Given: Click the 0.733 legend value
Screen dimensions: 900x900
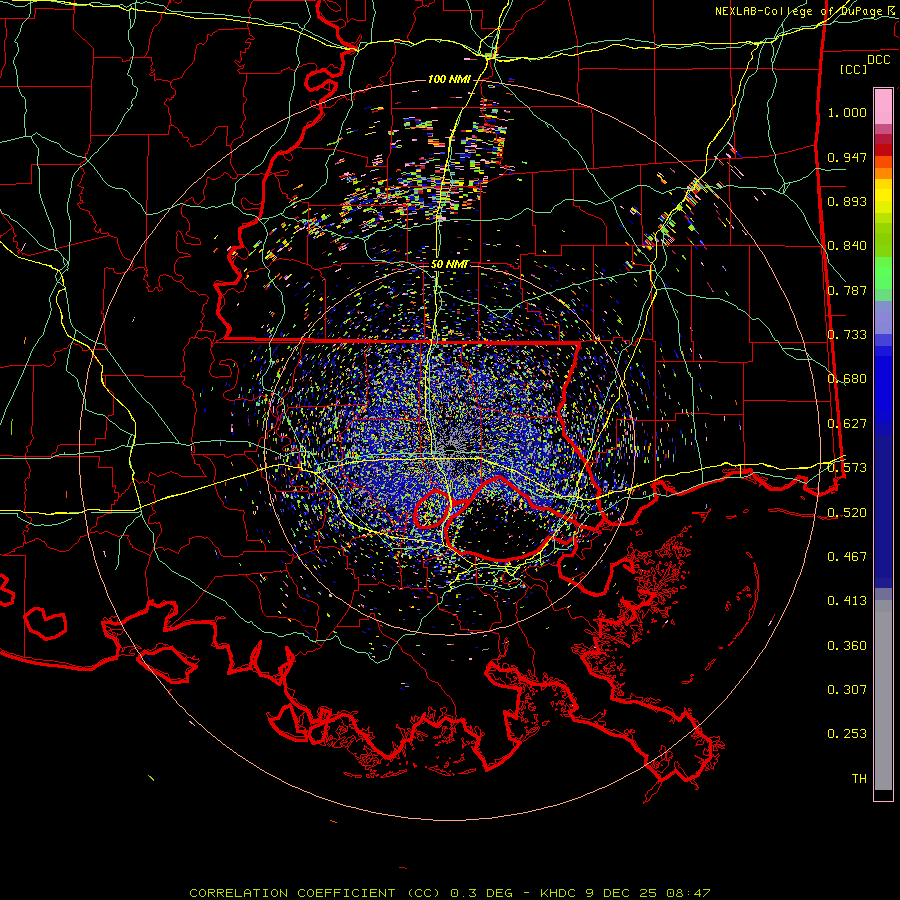Looking at the screenshot, I should 847,335.
